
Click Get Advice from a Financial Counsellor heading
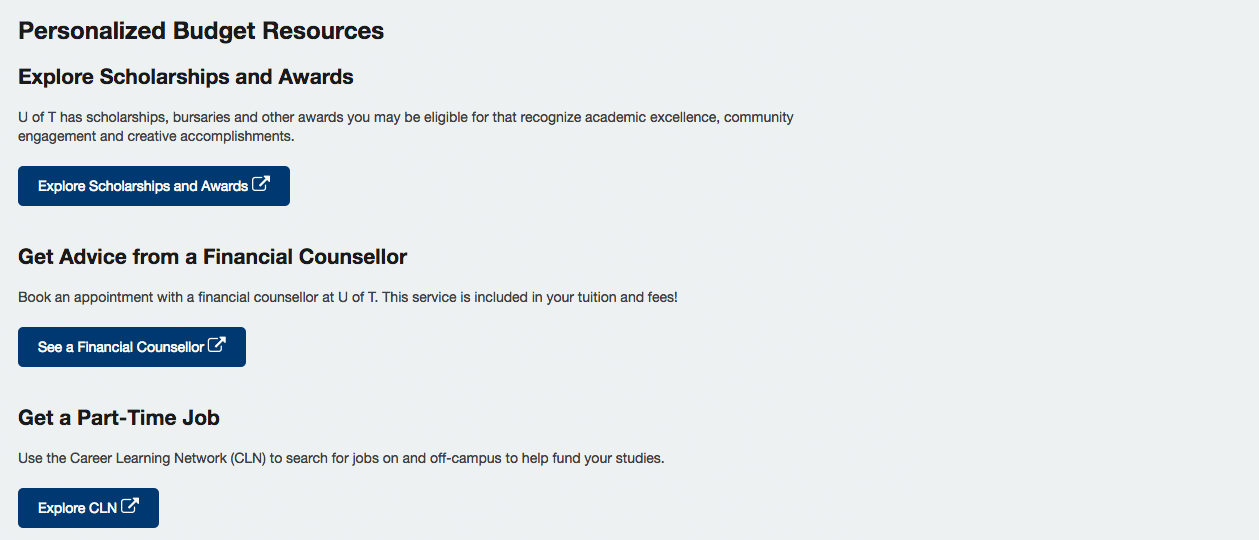click(x=213, y=257)
